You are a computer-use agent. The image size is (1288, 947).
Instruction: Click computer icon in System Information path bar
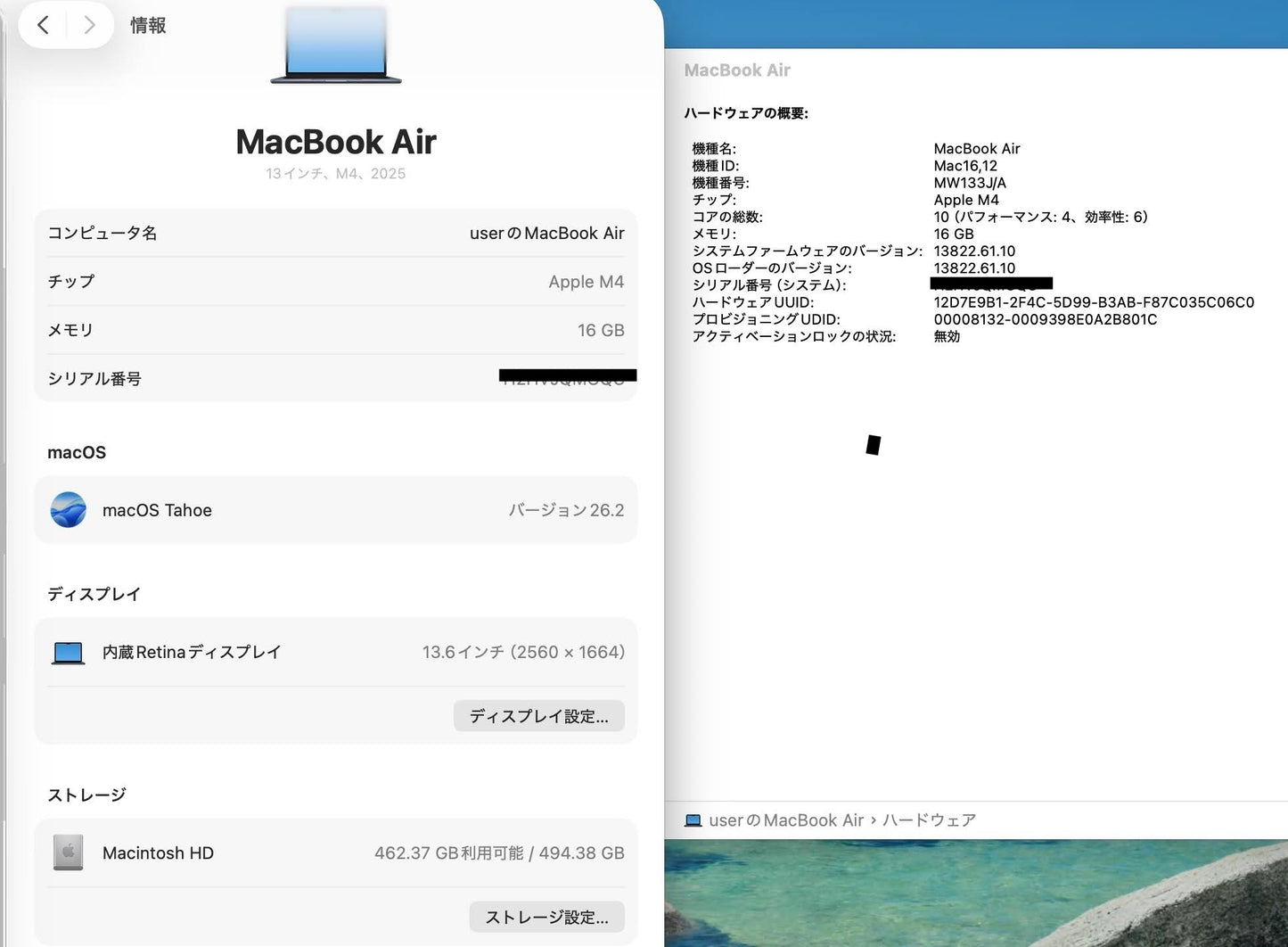(x=693, y=820)
